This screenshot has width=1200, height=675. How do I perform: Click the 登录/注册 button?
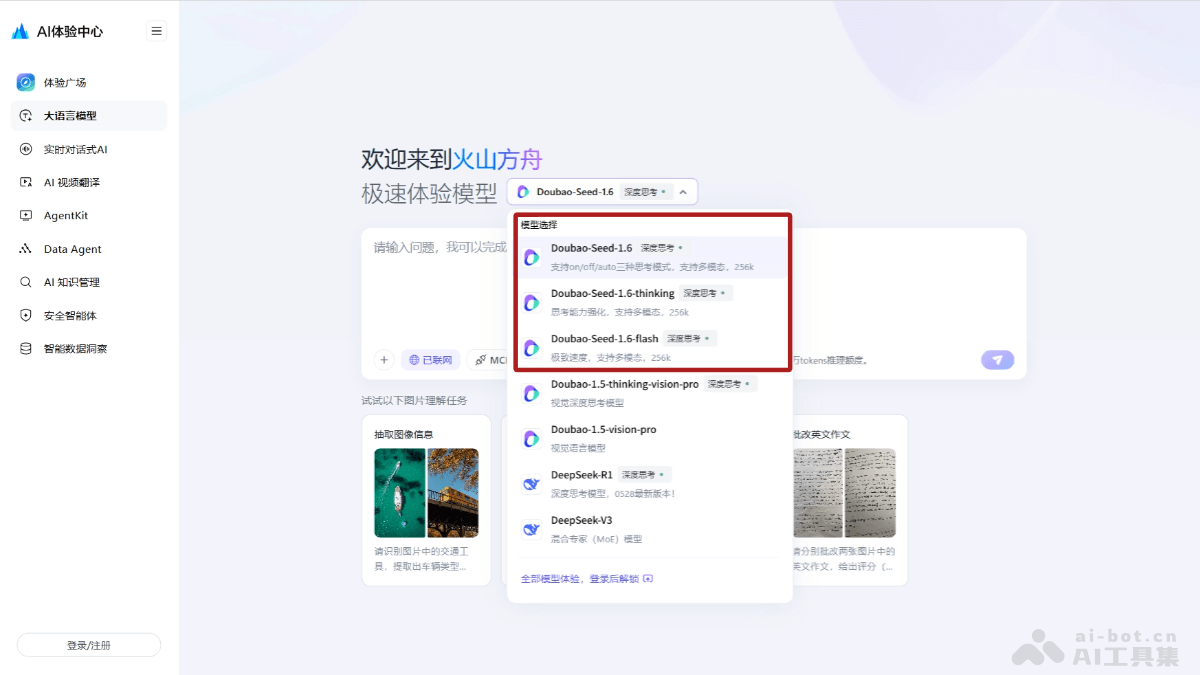[x=87, y=644]
